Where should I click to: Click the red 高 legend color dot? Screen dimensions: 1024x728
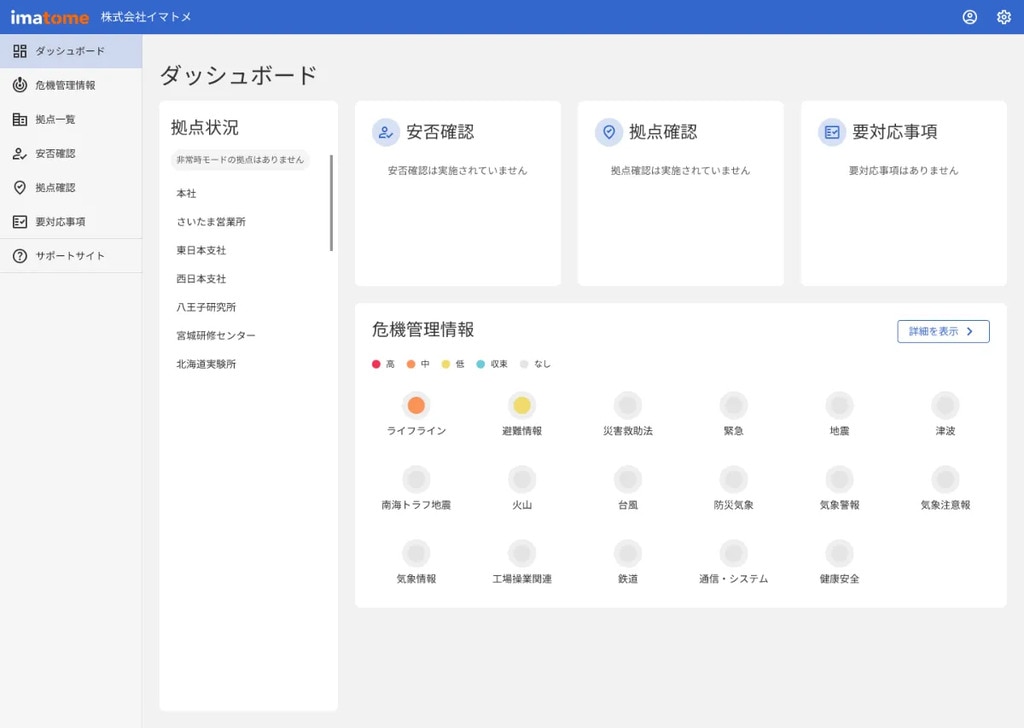(376, 364)
